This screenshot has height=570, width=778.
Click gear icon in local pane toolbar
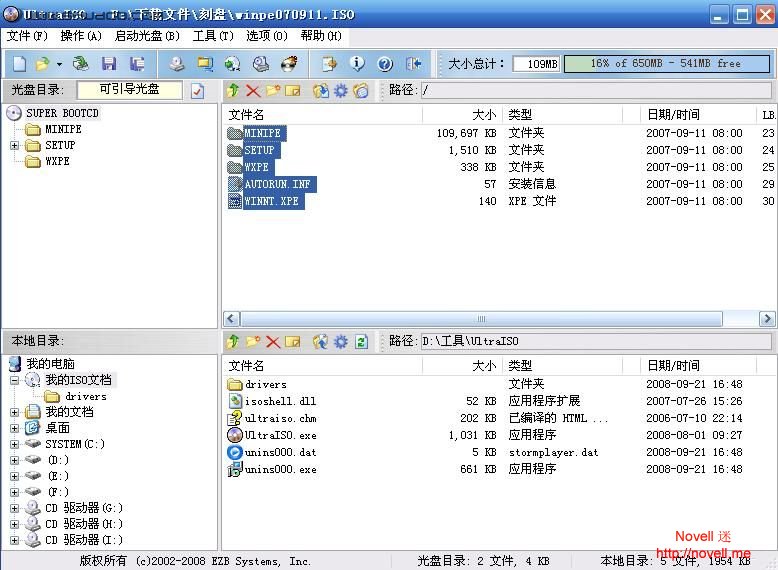pyautogui.click(x=340, y=341)
